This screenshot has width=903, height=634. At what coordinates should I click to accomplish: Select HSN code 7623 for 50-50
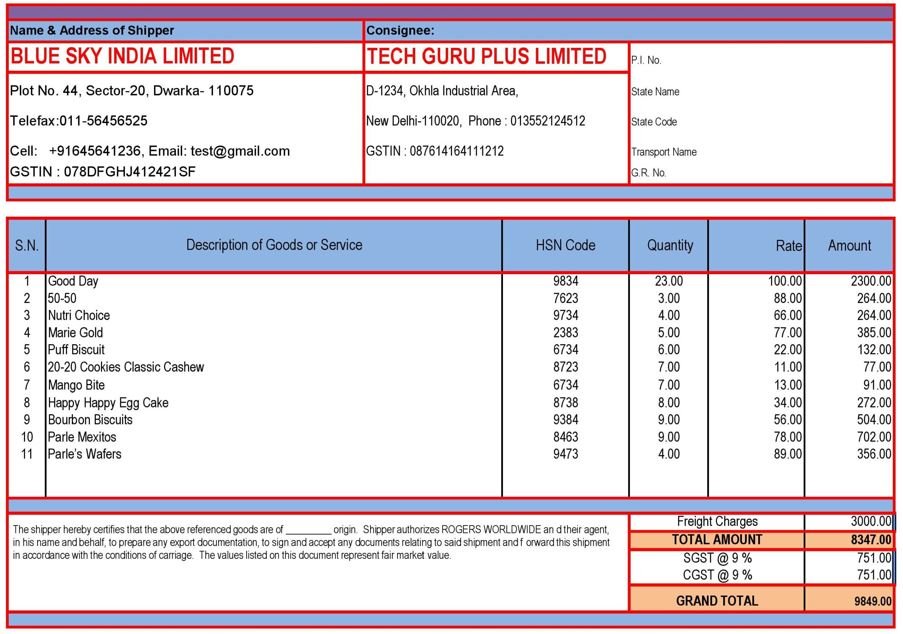[566, 298]
